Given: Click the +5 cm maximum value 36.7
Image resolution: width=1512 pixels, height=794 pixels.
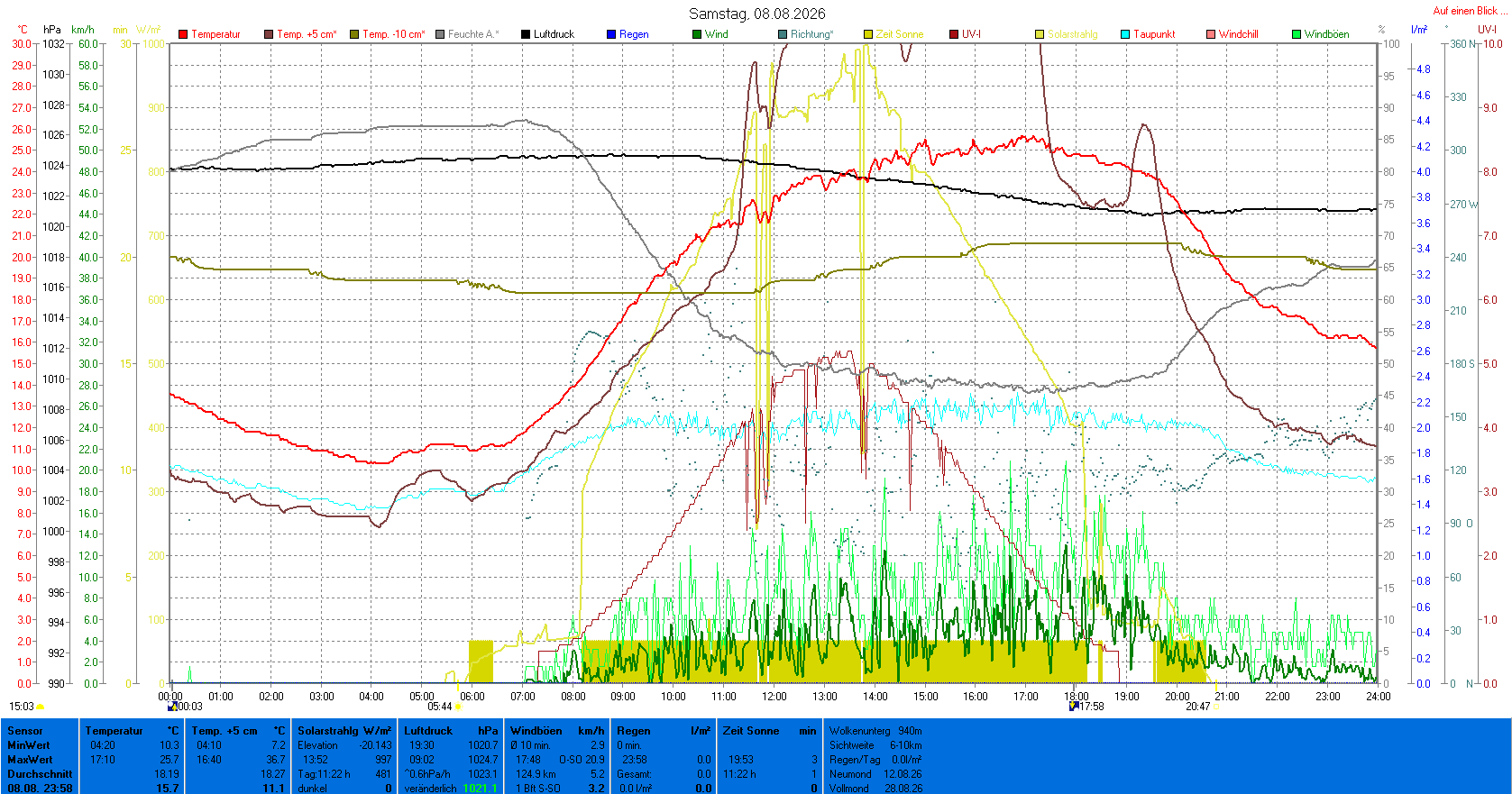Looking at the screenshot, I should (276, 760).
